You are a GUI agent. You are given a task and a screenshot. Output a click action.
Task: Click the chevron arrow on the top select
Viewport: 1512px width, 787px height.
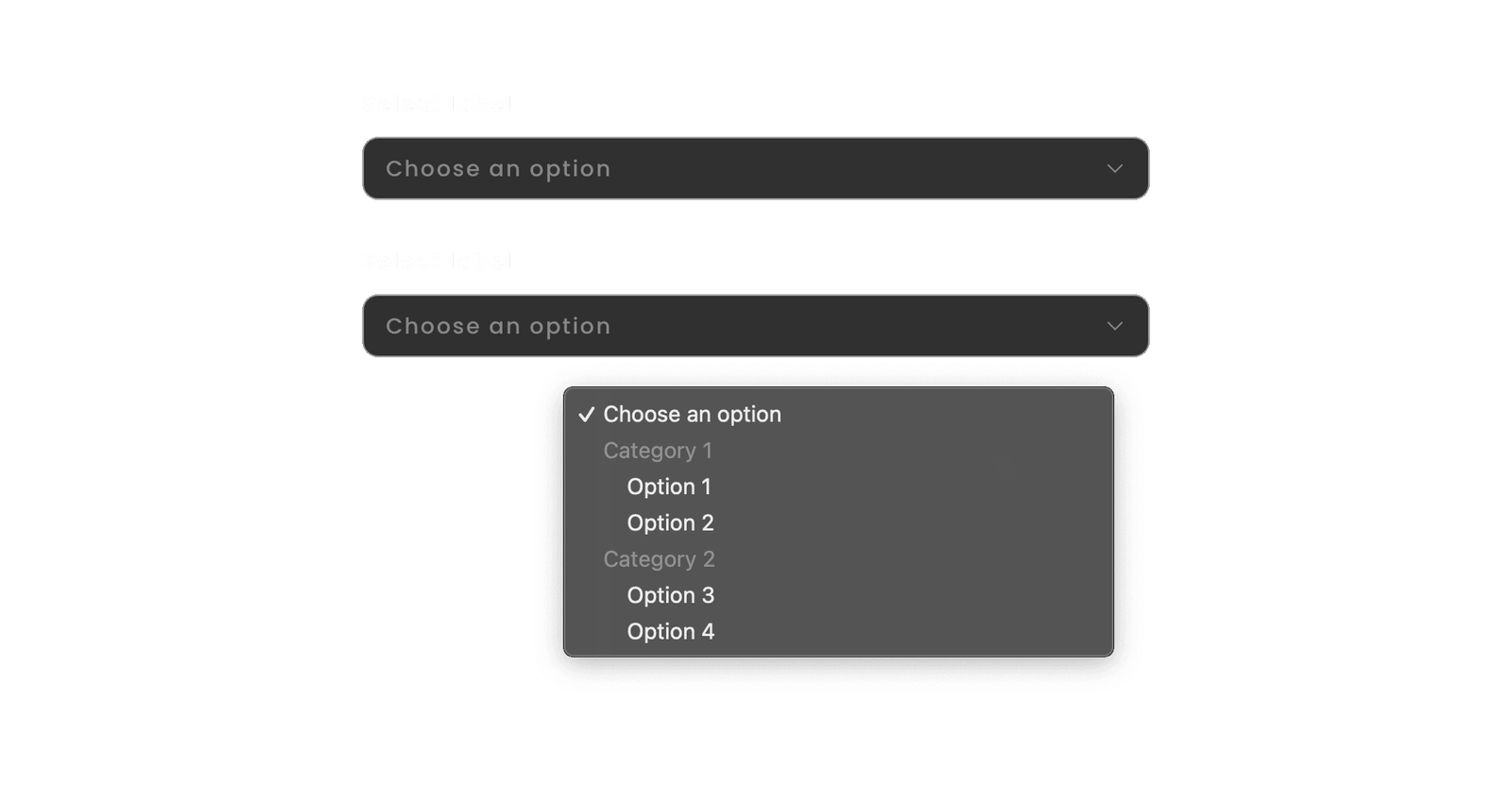pyautogui.click(x=1115, y=169)
